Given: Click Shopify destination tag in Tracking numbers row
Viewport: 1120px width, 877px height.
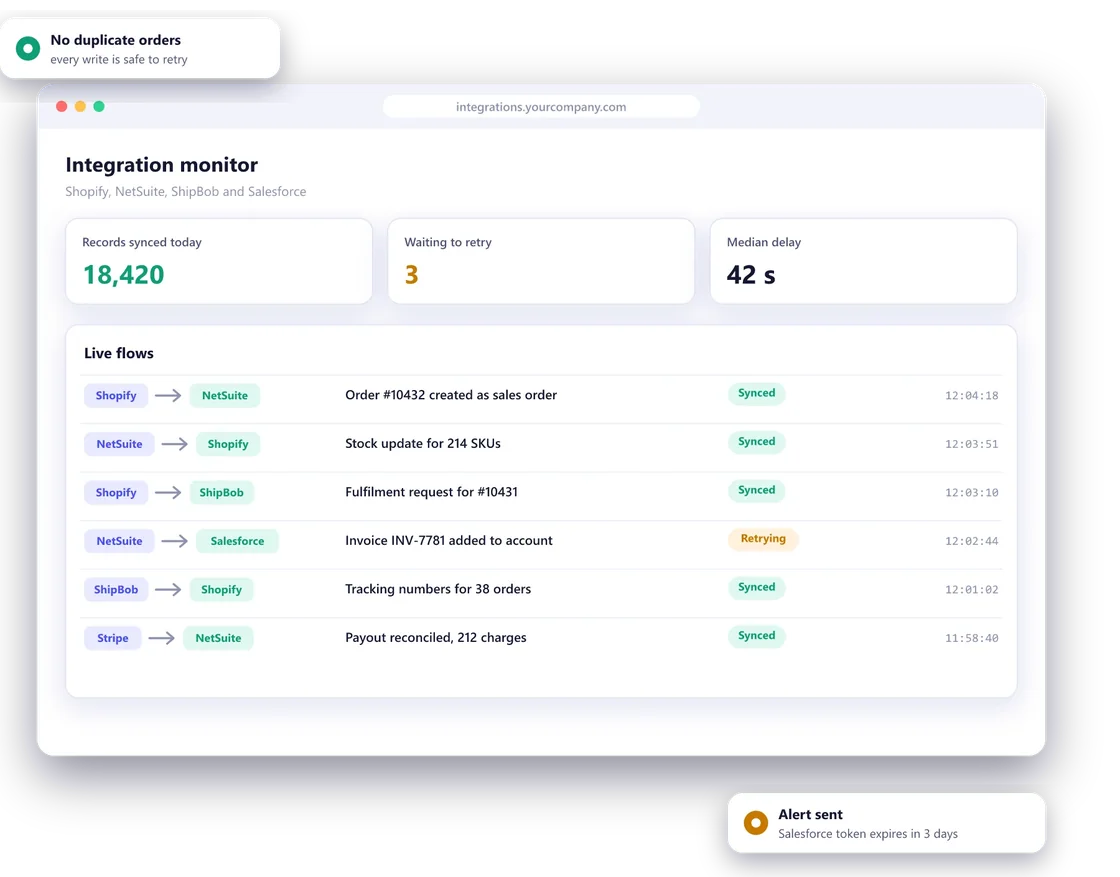Looking at the screenshot, I should 221,590.
